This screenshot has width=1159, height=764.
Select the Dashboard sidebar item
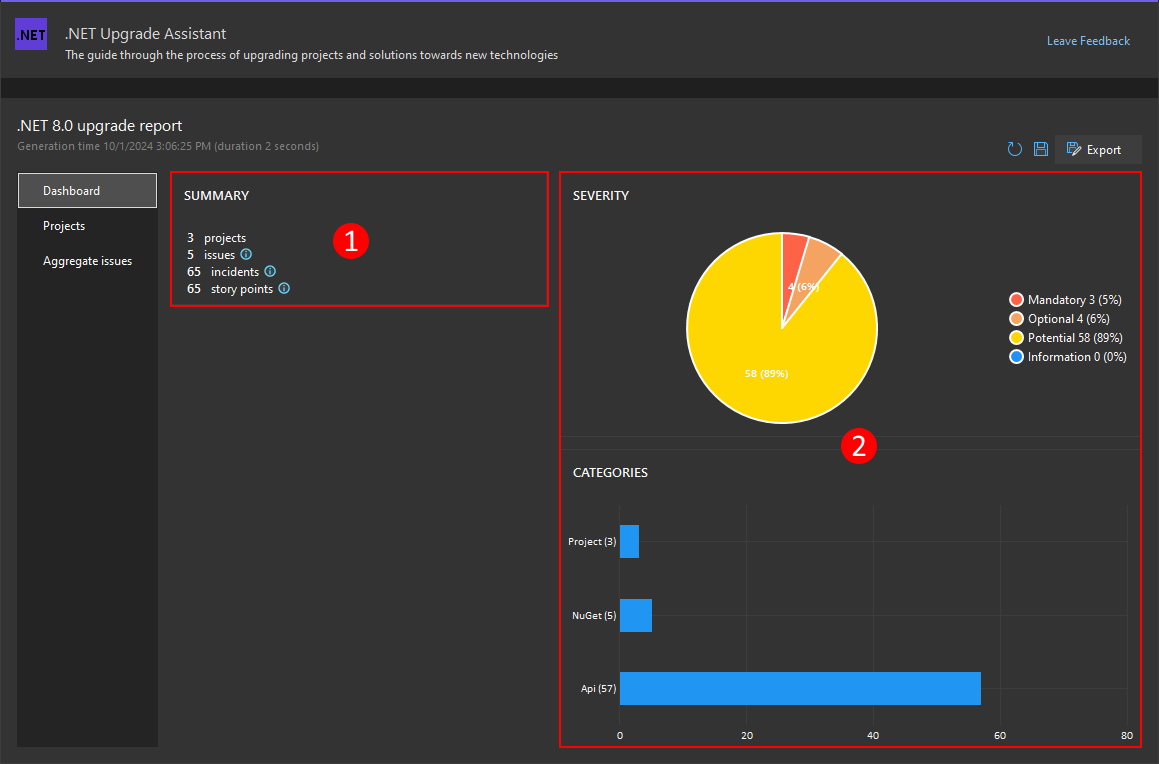pos(70,190)
